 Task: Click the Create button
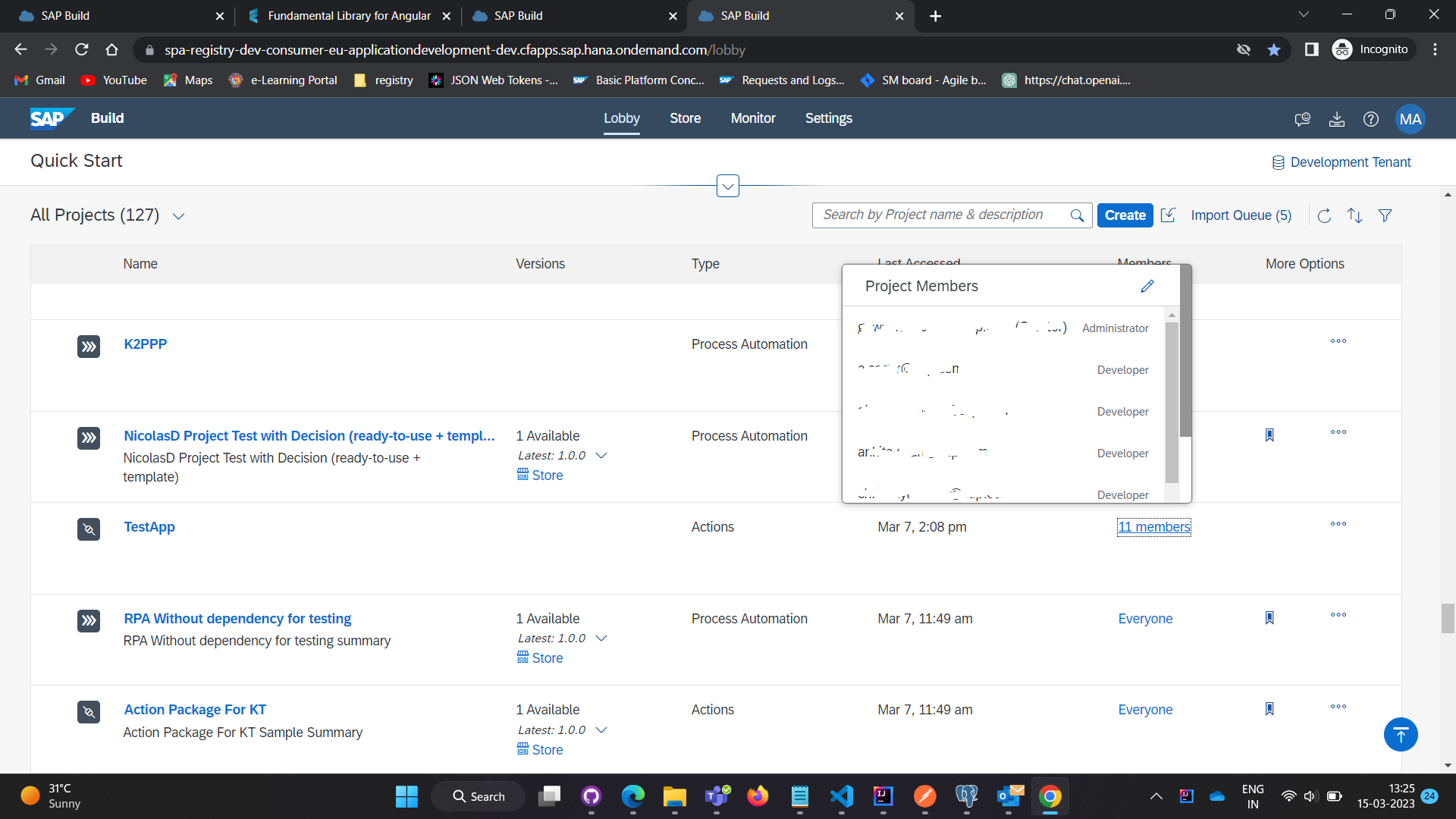1125,215
